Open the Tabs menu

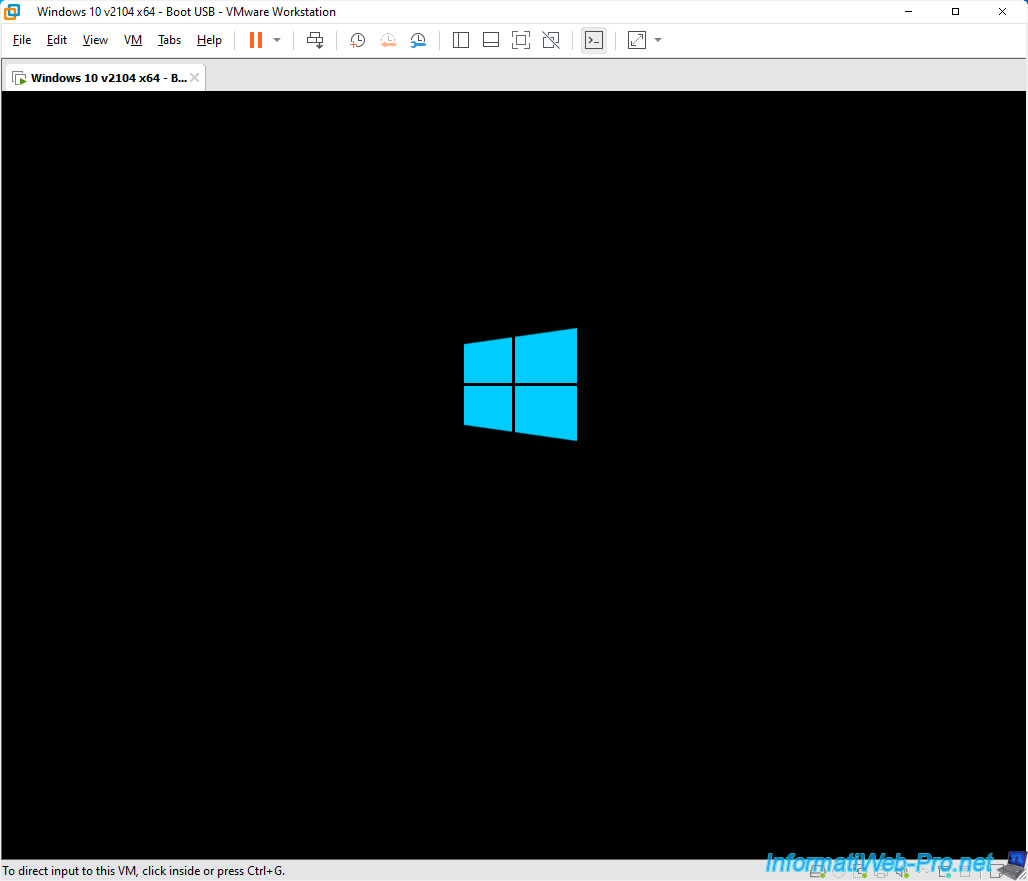[170, 40]
